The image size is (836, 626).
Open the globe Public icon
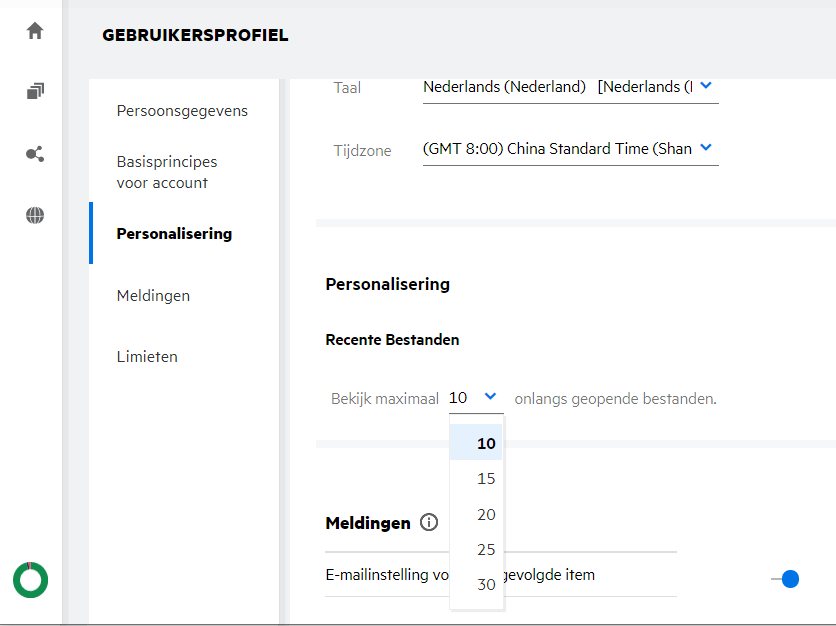(x=35, y=215)
